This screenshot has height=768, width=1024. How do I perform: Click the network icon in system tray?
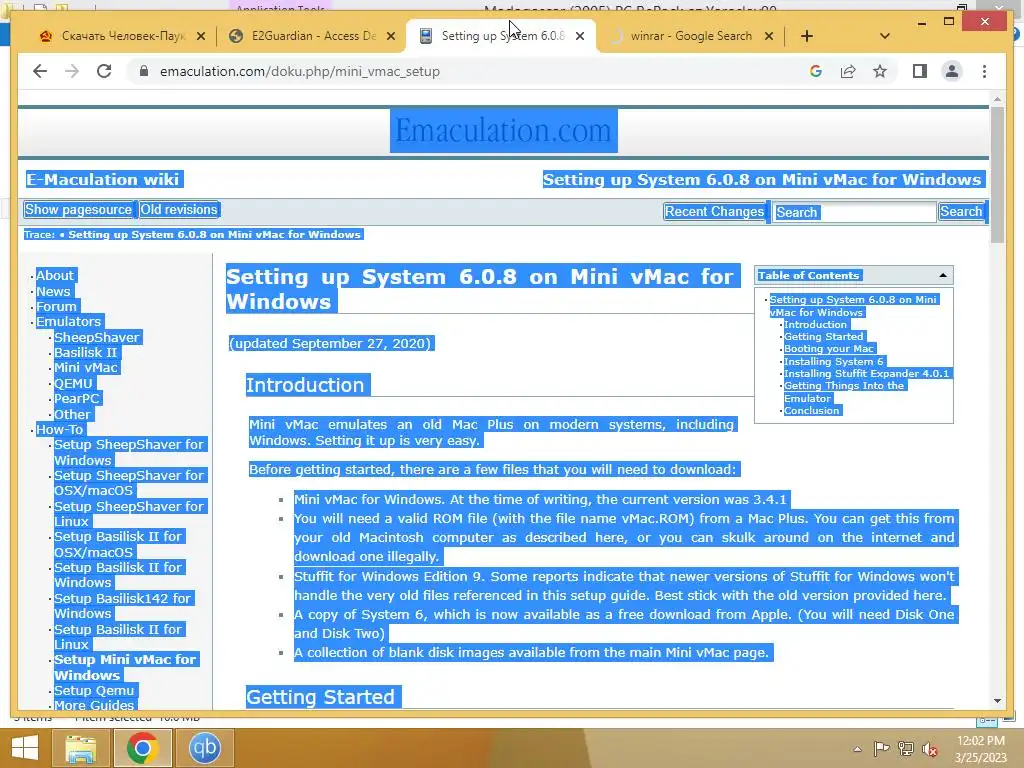tap(906, 749)
